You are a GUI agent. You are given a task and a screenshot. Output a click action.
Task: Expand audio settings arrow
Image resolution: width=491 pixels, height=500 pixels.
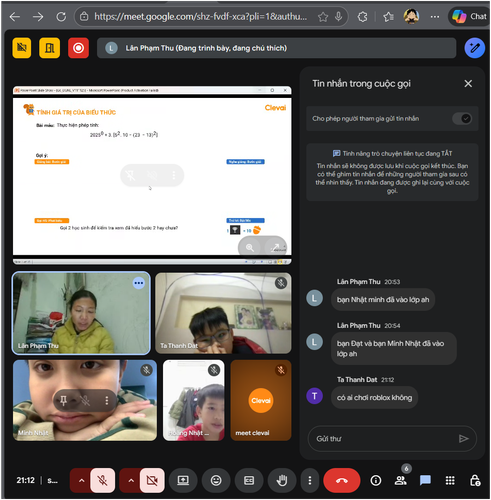click(81, 480)
